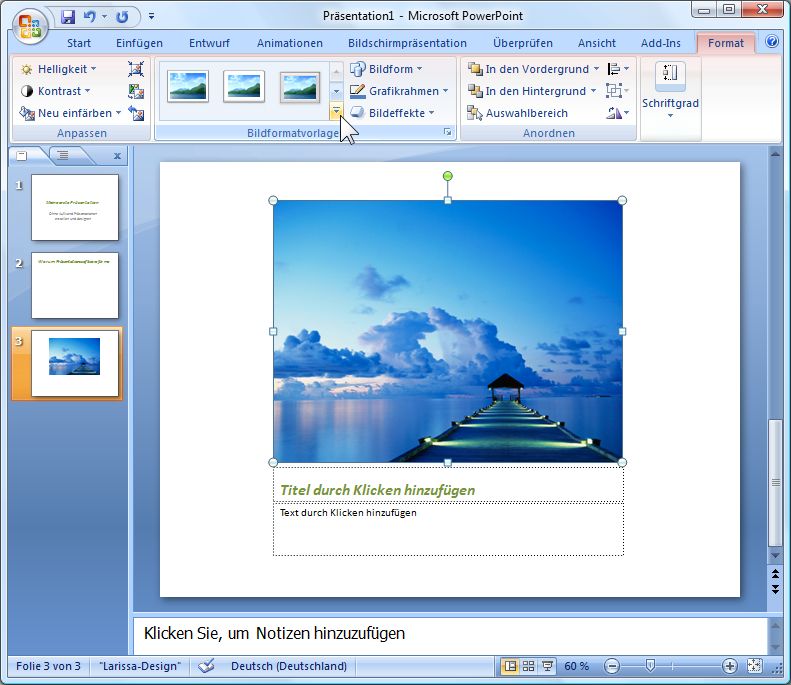Click the Text durch Klicken hinzufügen placeholder
791x685 pixels.
(x=448, y=529)
